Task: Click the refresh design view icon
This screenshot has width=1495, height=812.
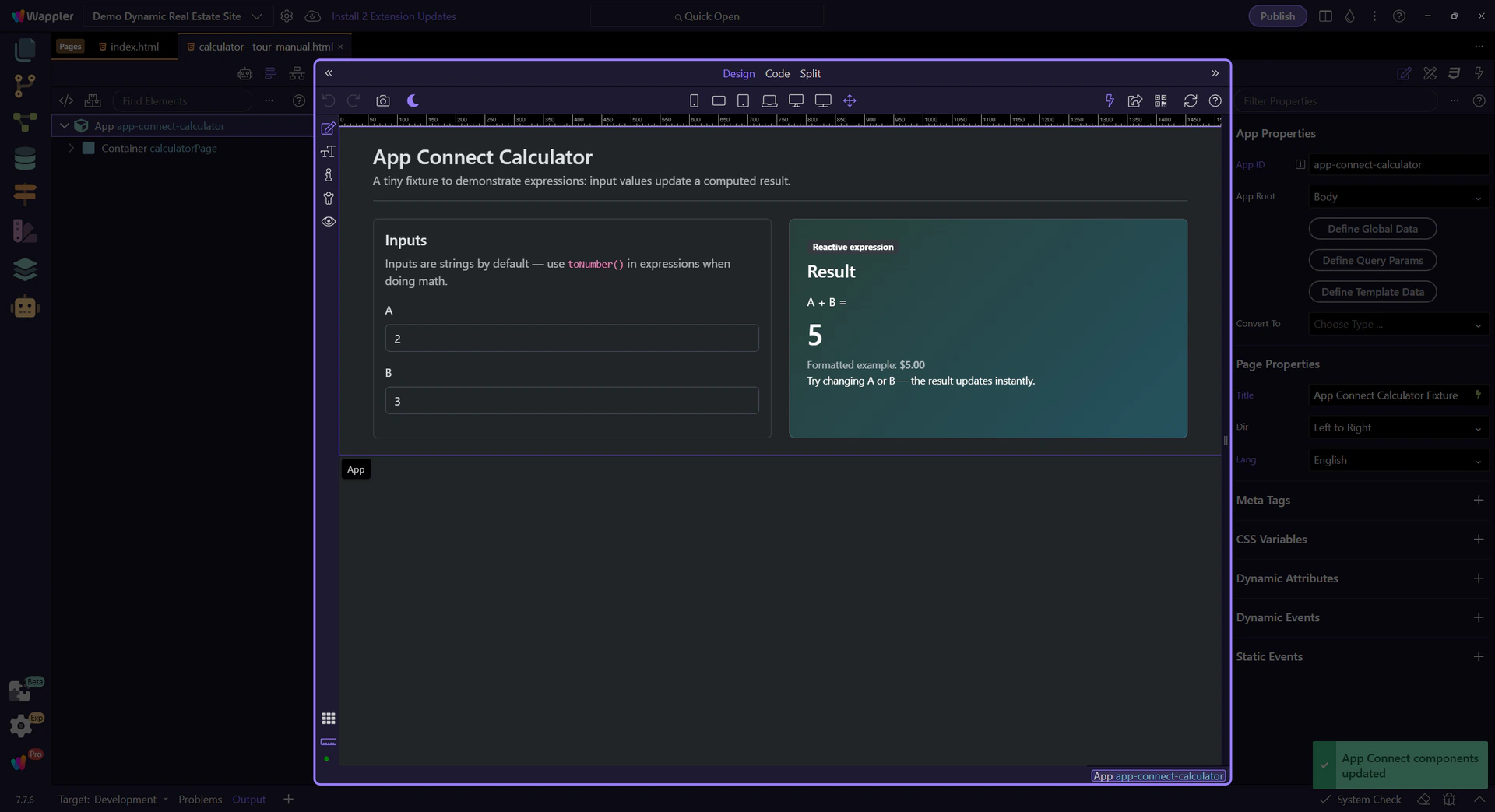Action: tap(1190, 101)
